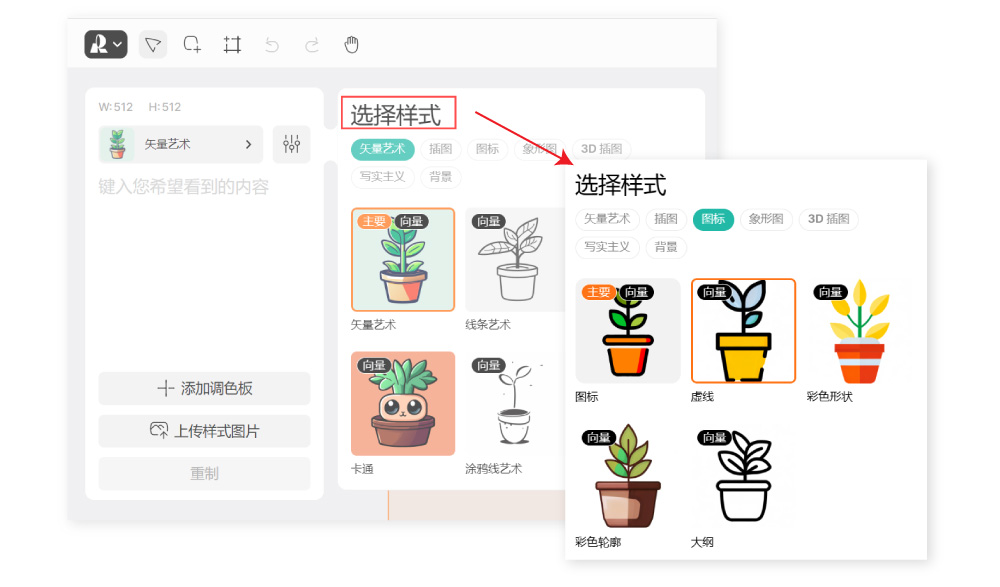
Task: Select the crop frame tool
Action: click(x=232, y=44)
